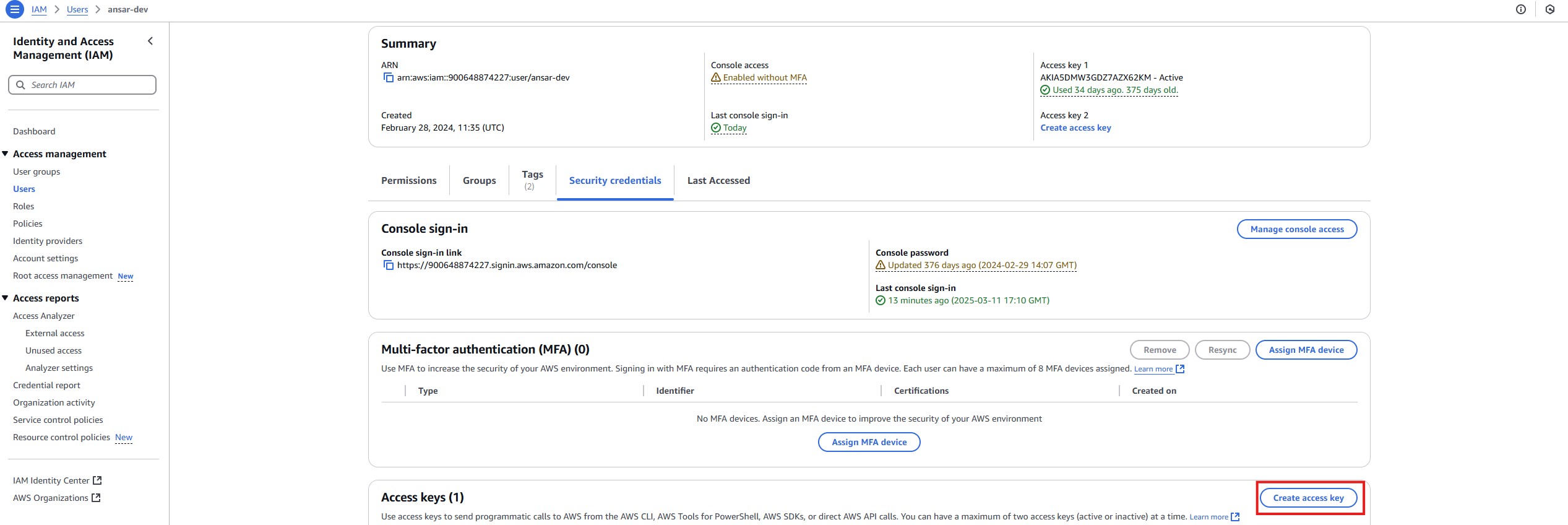Open Root access management in the sidebar
This screenshot has width=1568, height=525.
tap(62, 276)
